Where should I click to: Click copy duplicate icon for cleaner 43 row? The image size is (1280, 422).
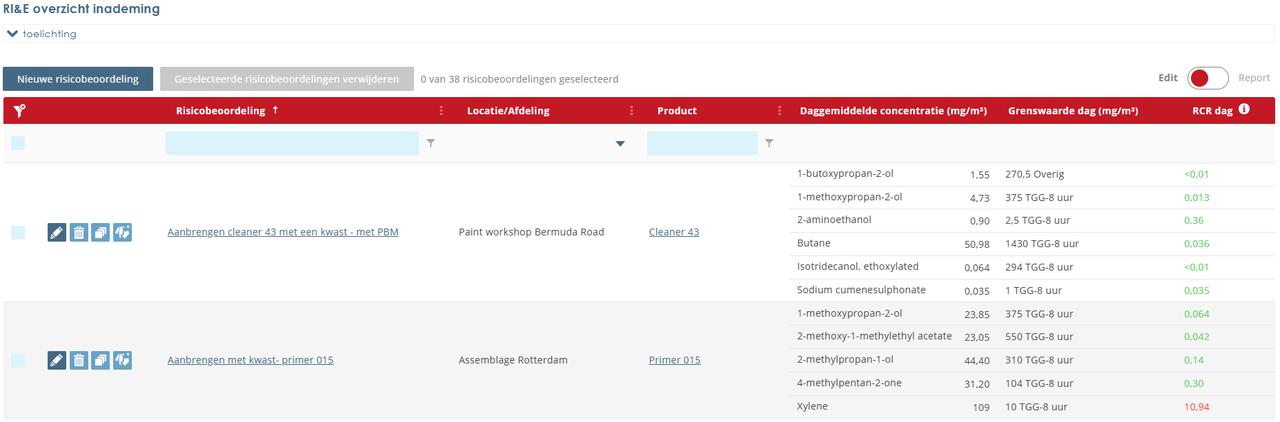click(x=100, y=233)
